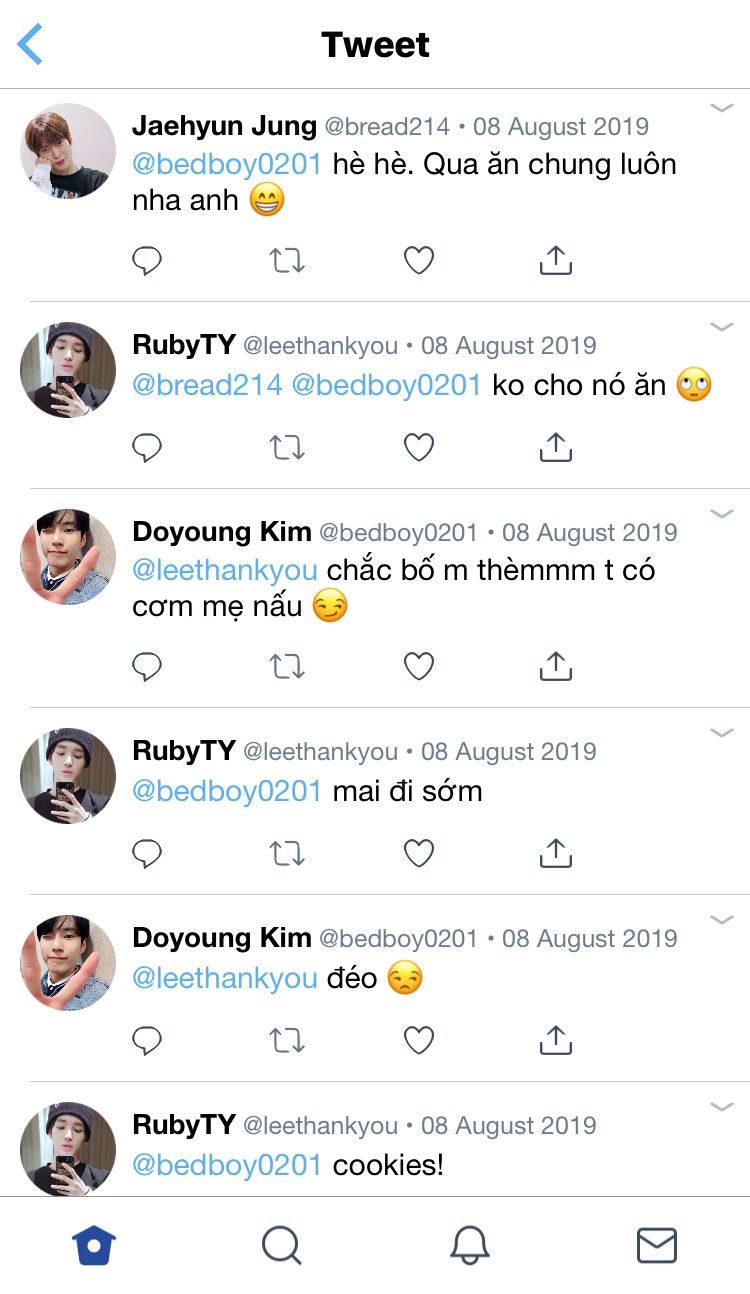Open the dropdown on Jaehyun Jung's tweet

[x=722, y=108]
